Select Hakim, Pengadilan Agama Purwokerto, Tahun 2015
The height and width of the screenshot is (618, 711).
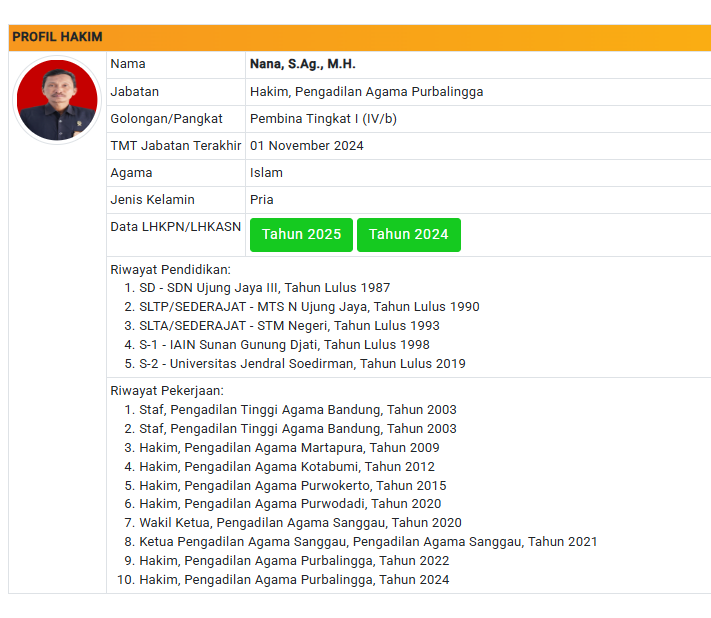pos(292,485)
